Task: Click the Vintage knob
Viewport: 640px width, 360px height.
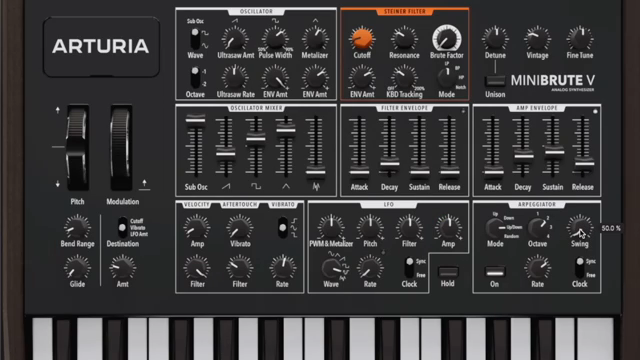Action: tap(538, 39)
